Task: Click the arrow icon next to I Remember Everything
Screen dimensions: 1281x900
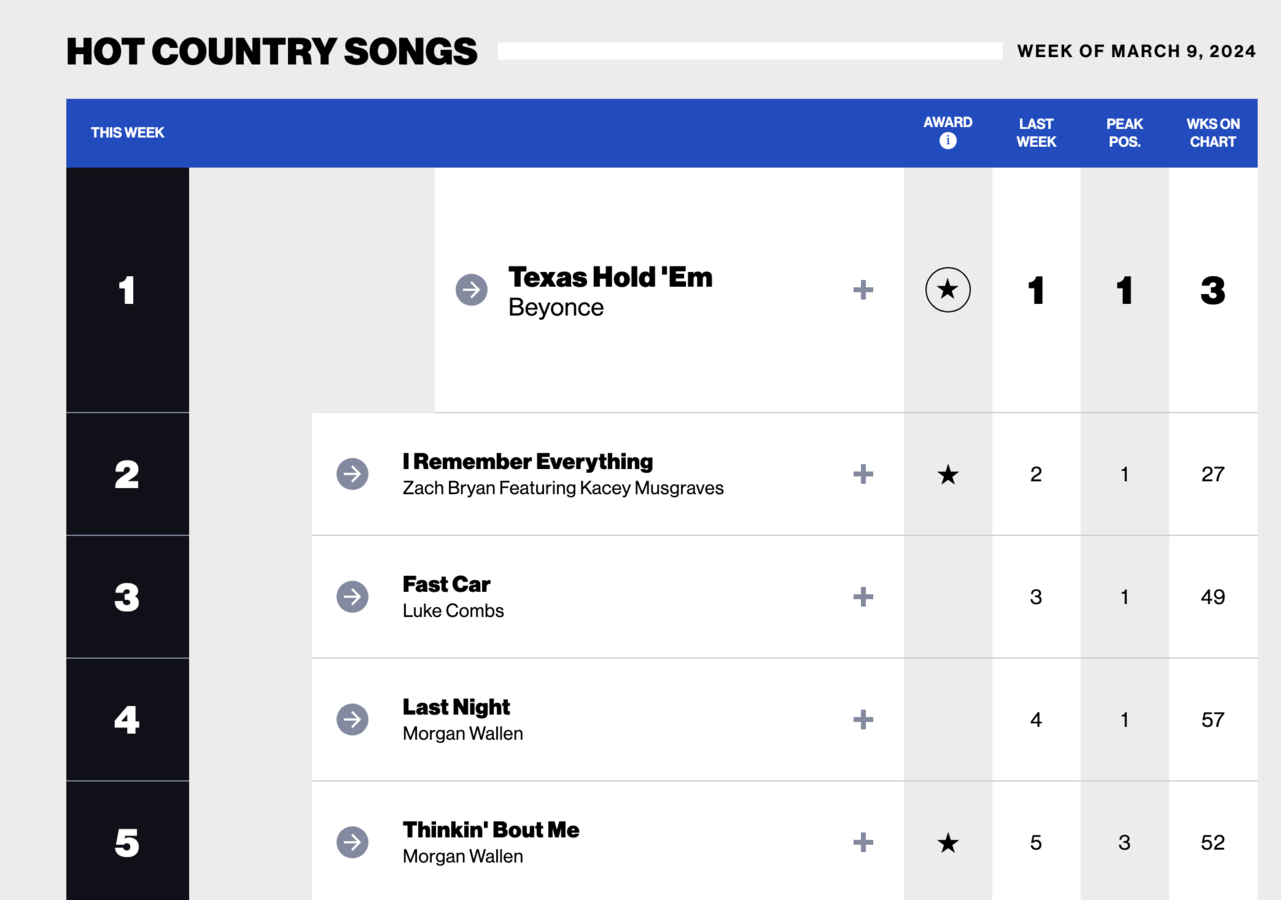Action: click(x=352, y=474)
